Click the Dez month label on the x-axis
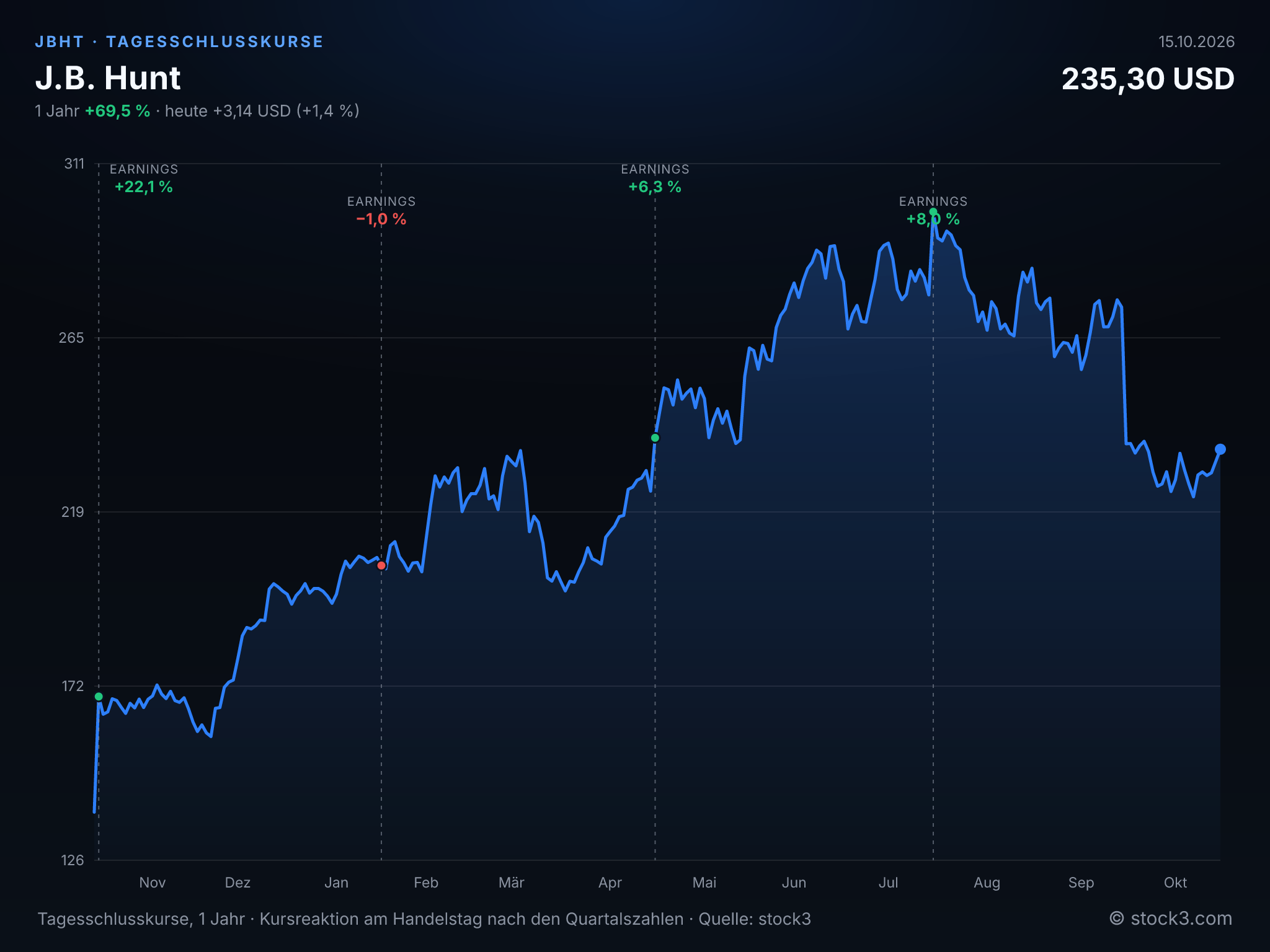 pyautogui.click(x=238, y=883)
